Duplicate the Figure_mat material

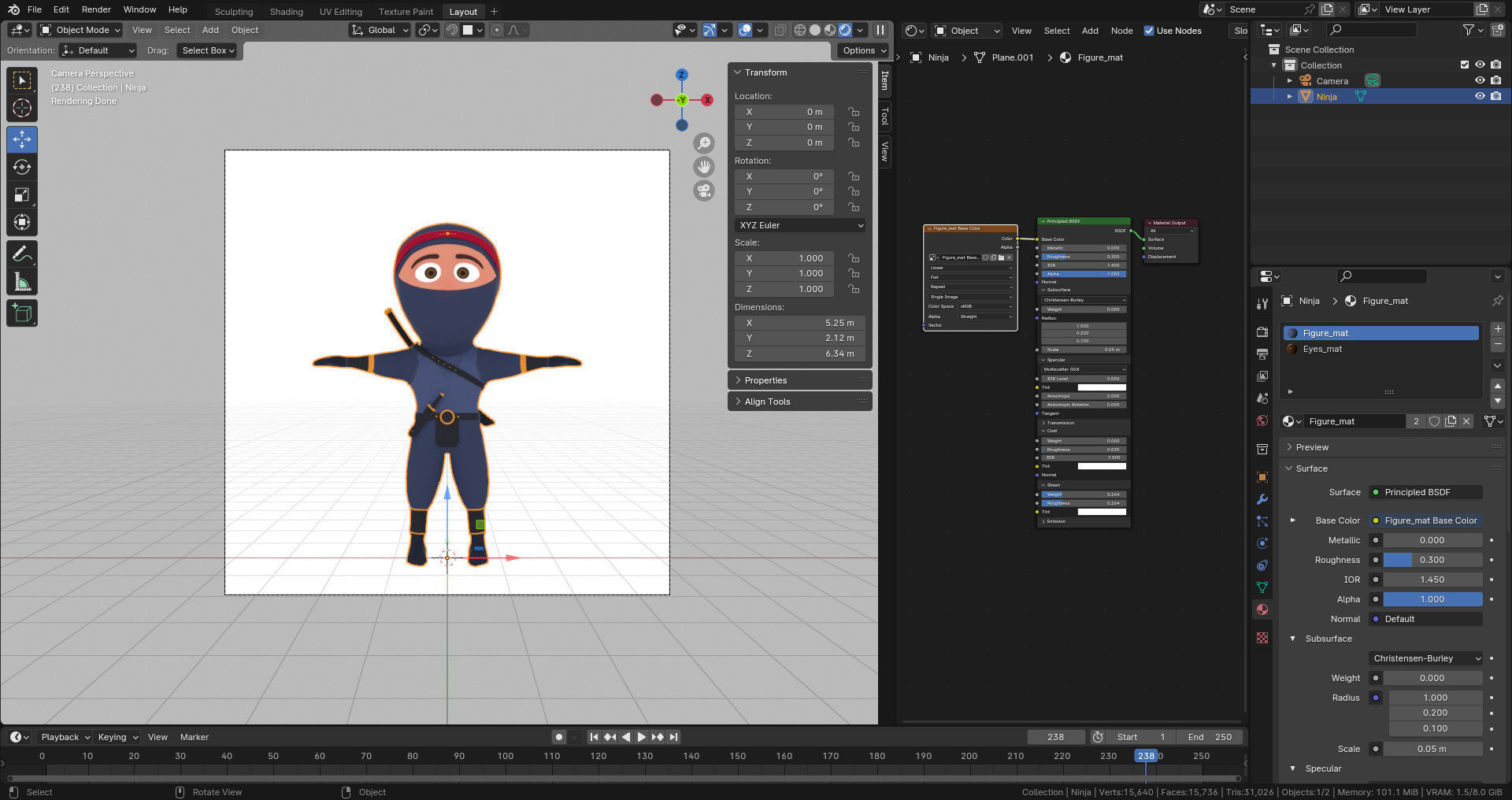[x=1451, y=421]
